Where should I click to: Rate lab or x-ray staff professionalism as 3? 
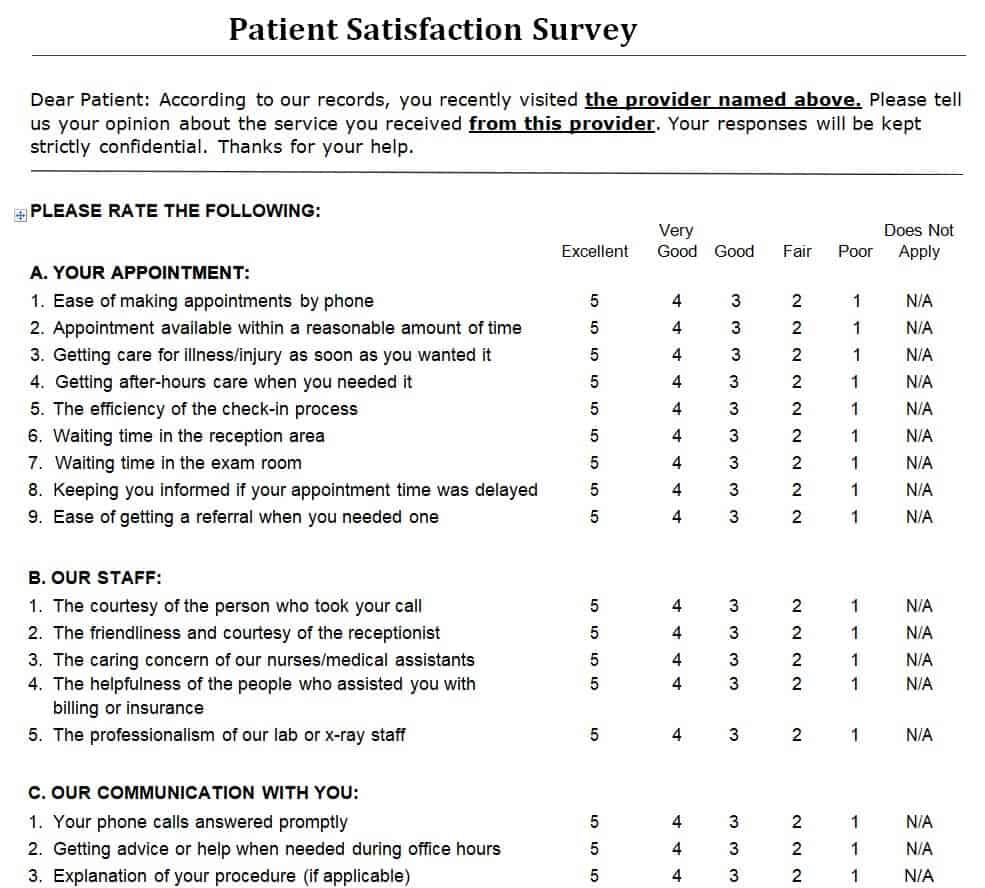(x=734, y=735)
